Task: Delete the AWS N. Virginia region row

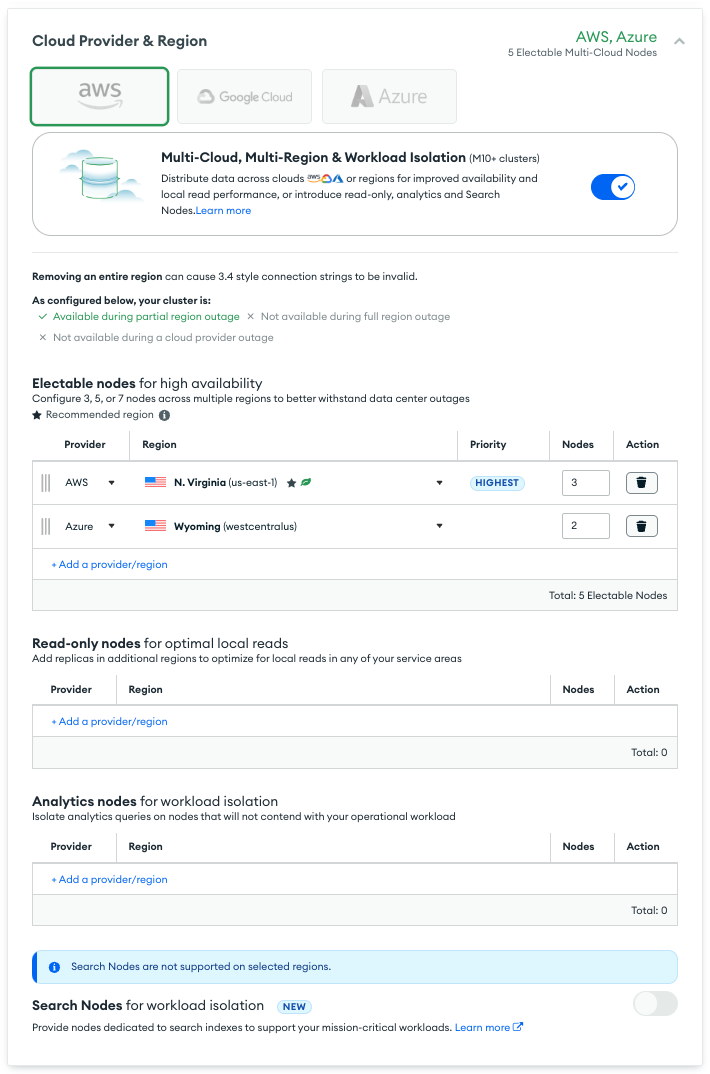Action: [x=641, y=483]
